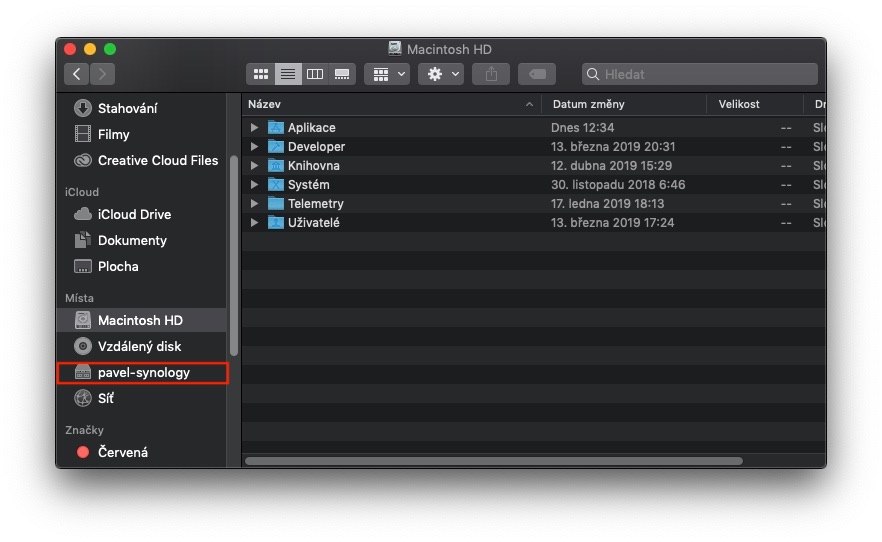Viewport: 882px width, 542px height.
Task: Click the Share toolbar icon
Action: [491, 74]
